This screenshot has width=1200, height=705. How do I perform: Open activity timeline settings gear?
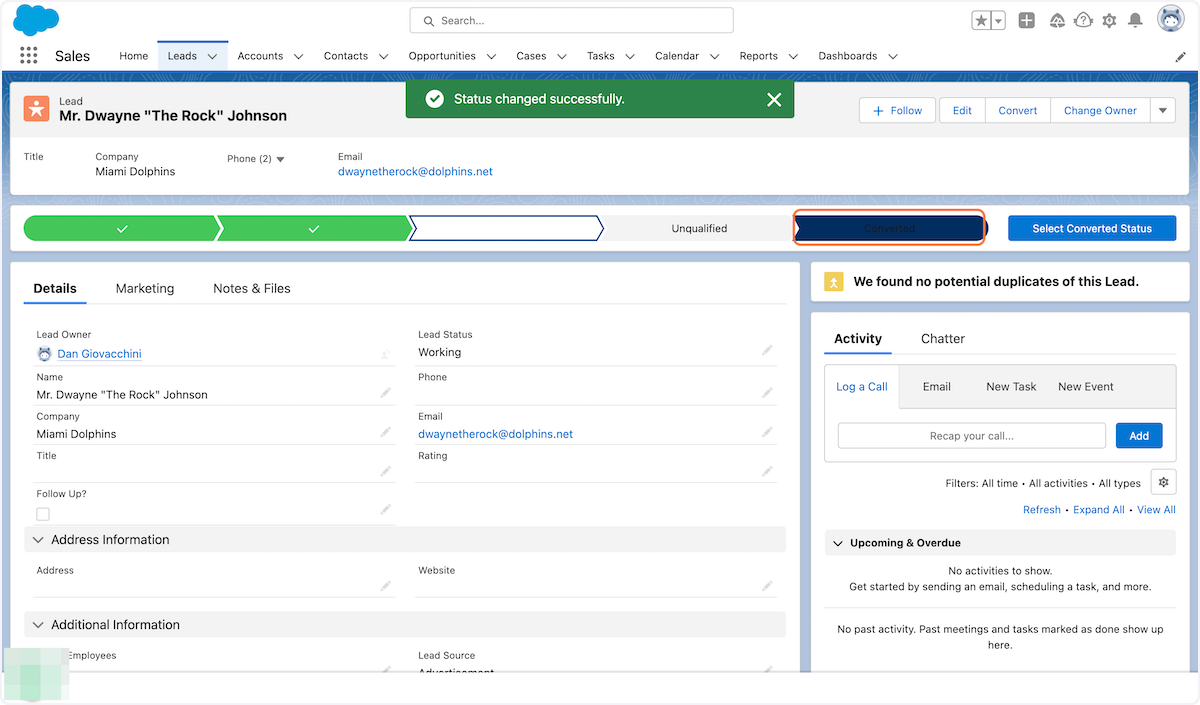point(1163,482)
